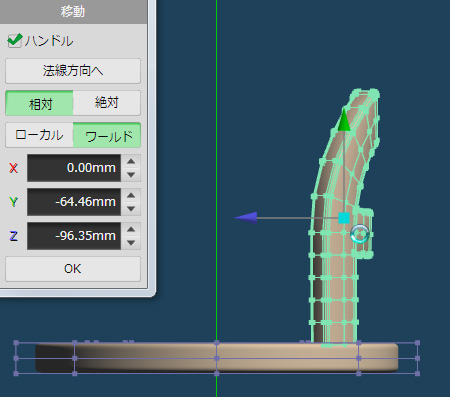The width and height of the screenshot is (450, 397).
Task: Click the teal ring rotation handle
Action: coord(360,233)
